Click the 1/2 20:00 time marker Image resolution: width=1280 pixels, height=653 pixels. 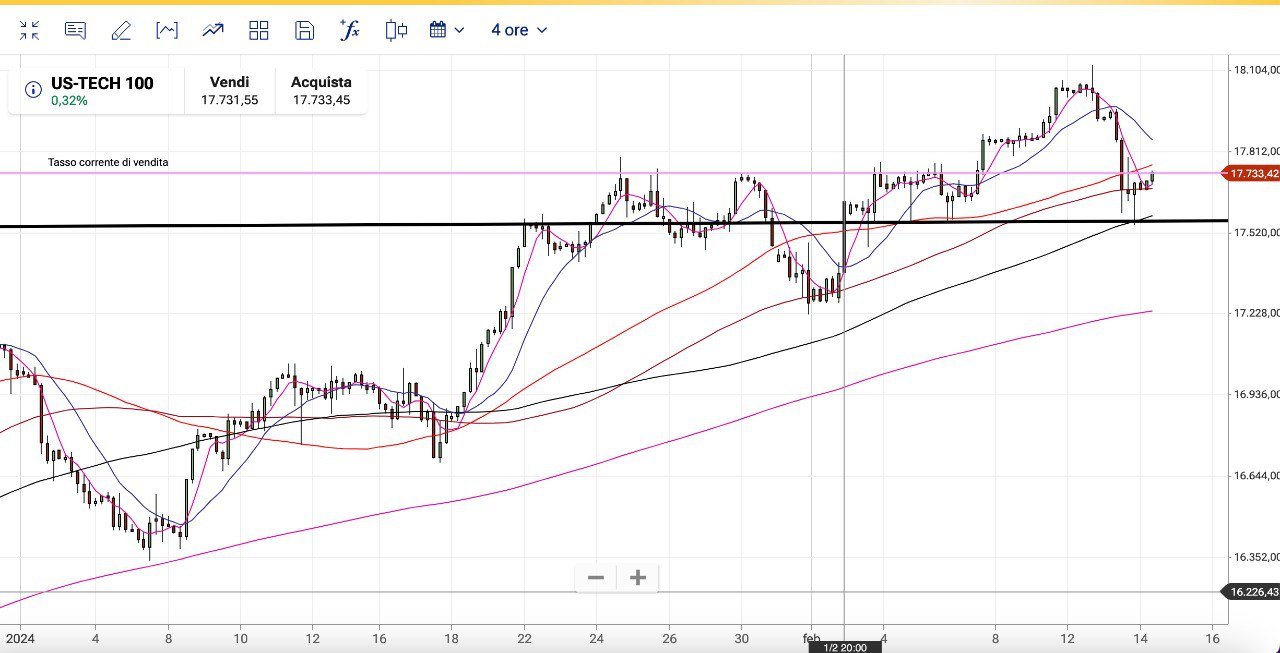click(845, 647)
